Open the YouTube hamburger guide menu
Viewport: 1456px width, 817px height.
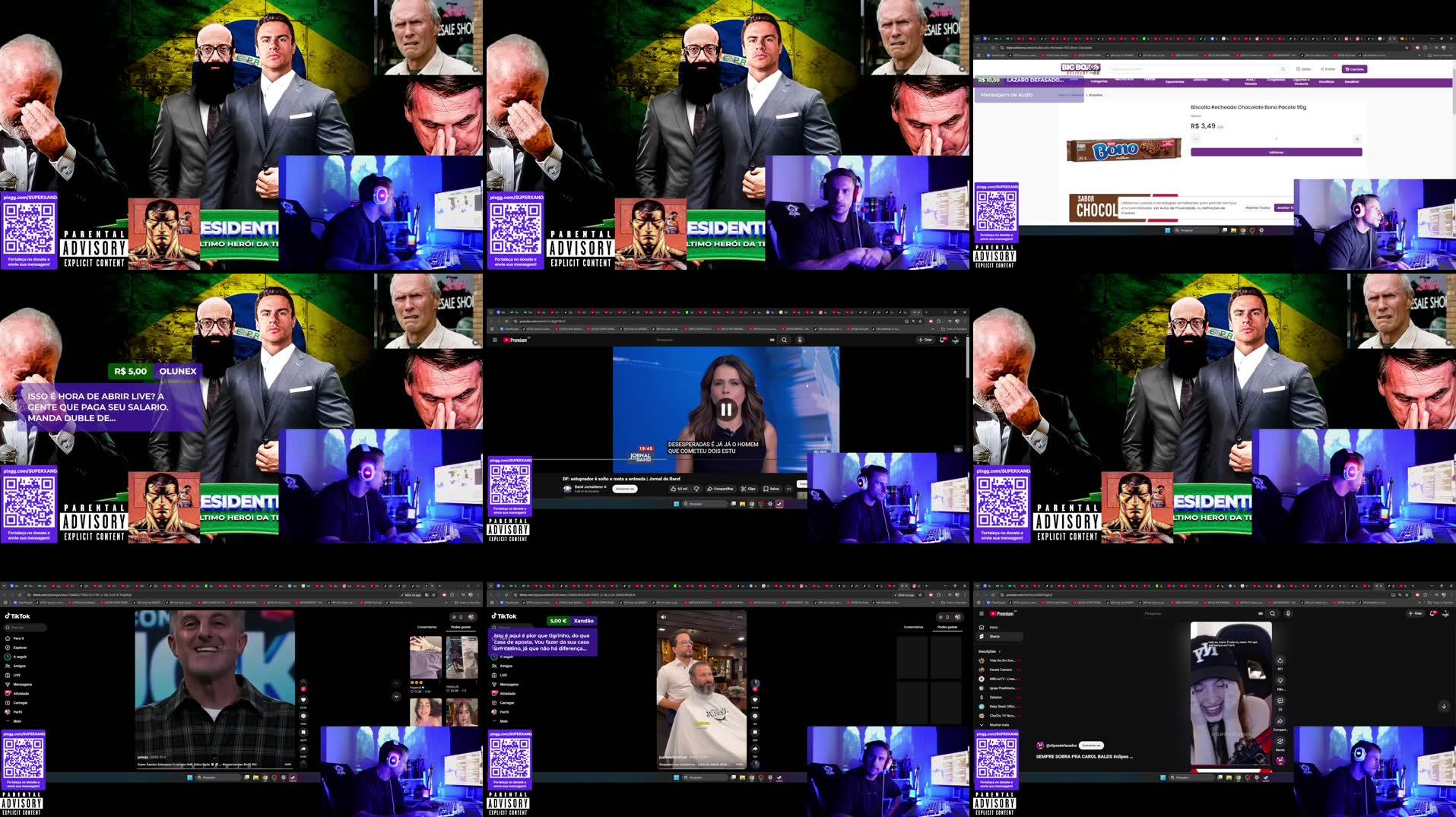click(x=982, y=613)
